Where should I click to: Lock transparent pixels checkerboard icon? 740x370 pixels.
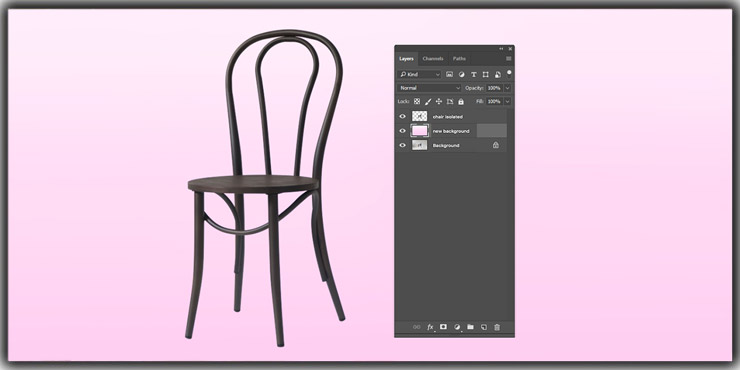(x=417, y=101)
